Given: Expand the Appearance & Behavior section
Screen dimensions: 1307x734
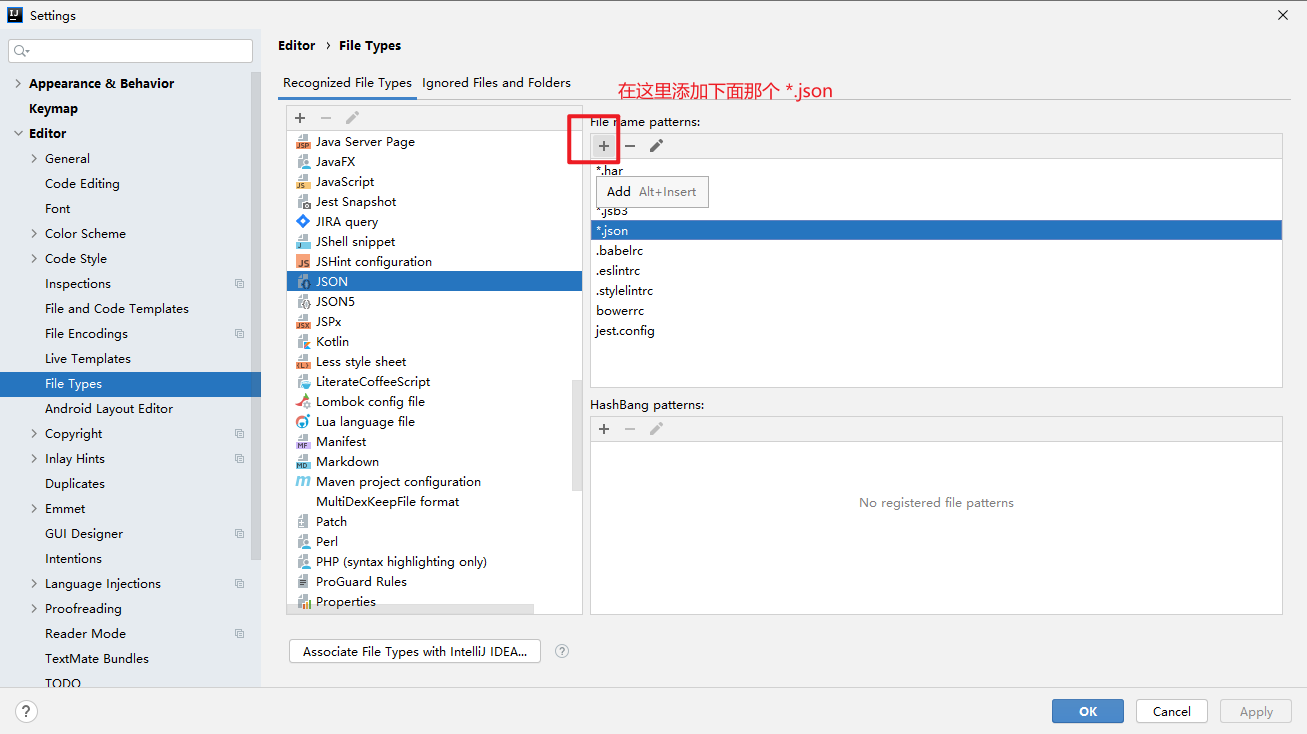Looking at the screenshot, I should (x=18, y=84).
